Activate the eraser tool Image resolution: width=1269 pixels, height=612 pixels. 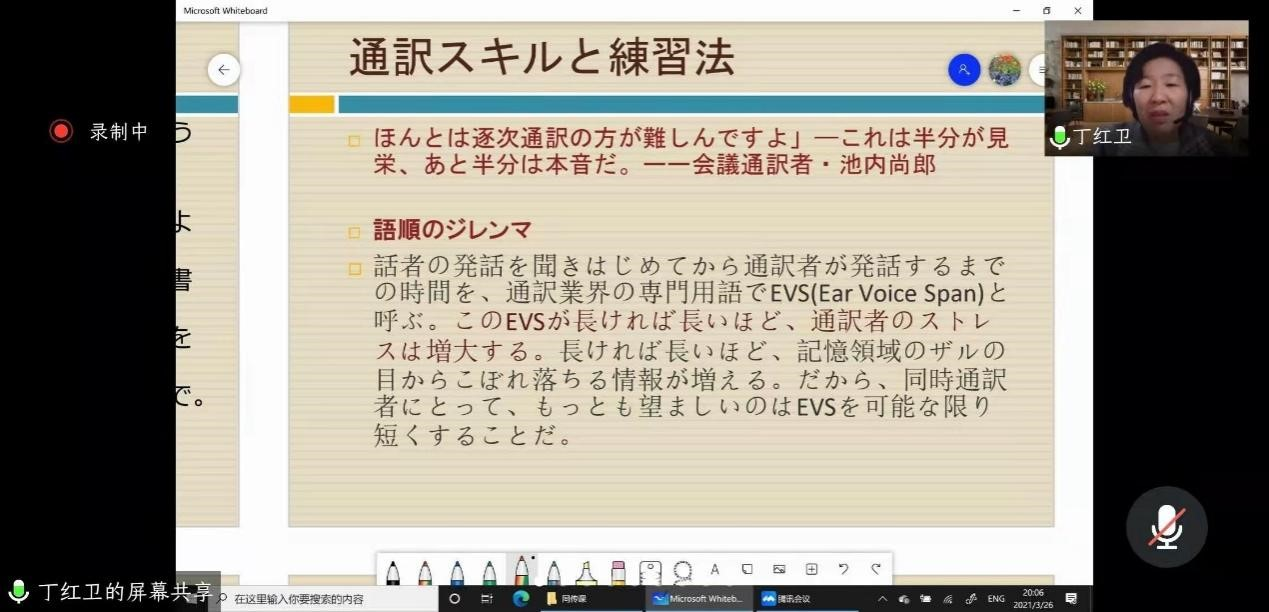(x=618, y=572)
